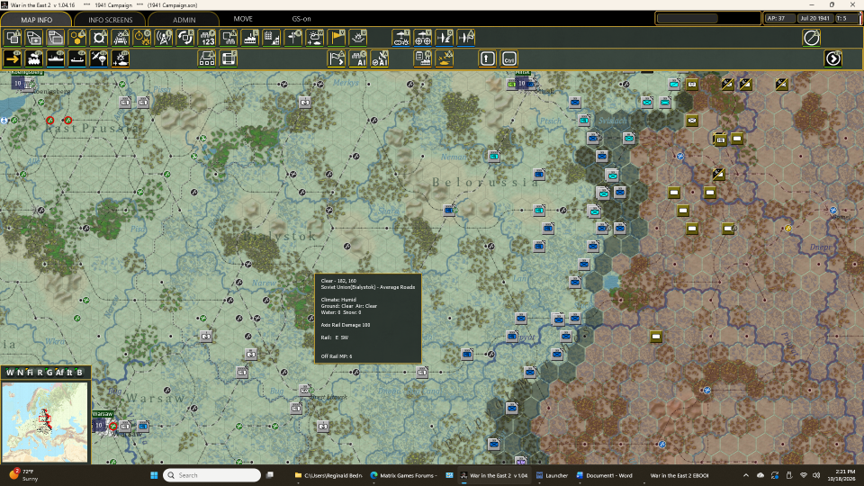Toggle the circular ring overlay icon
The height and width of the screenshot is (486, 864).
[x=99, y=38]
